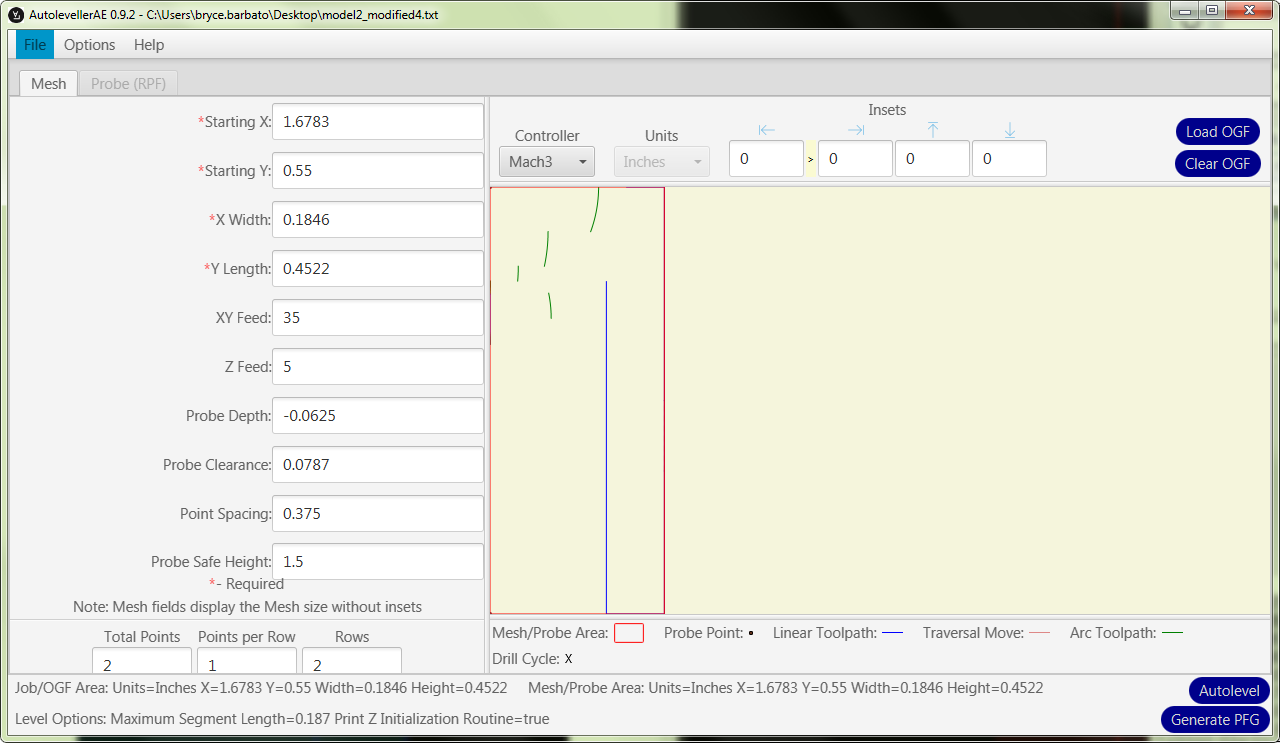The image size is (1280, 743).
Task: Click the left inset arrow icon
Action: (767, 130)
